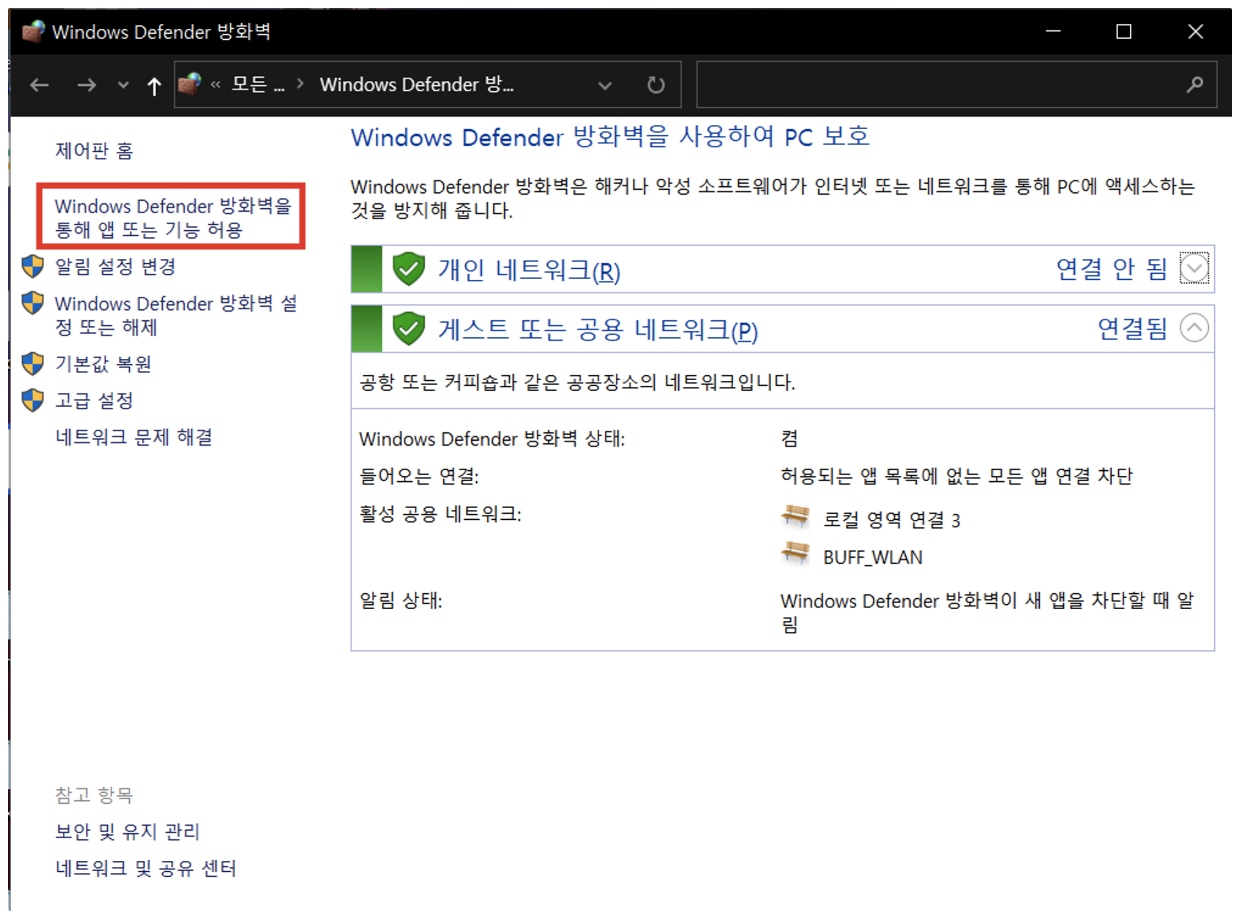The width and height of the screenshot is (1252, 918).
Task: Click the 개인 네트워크(R) heading
Action: [x=529, y=270]
